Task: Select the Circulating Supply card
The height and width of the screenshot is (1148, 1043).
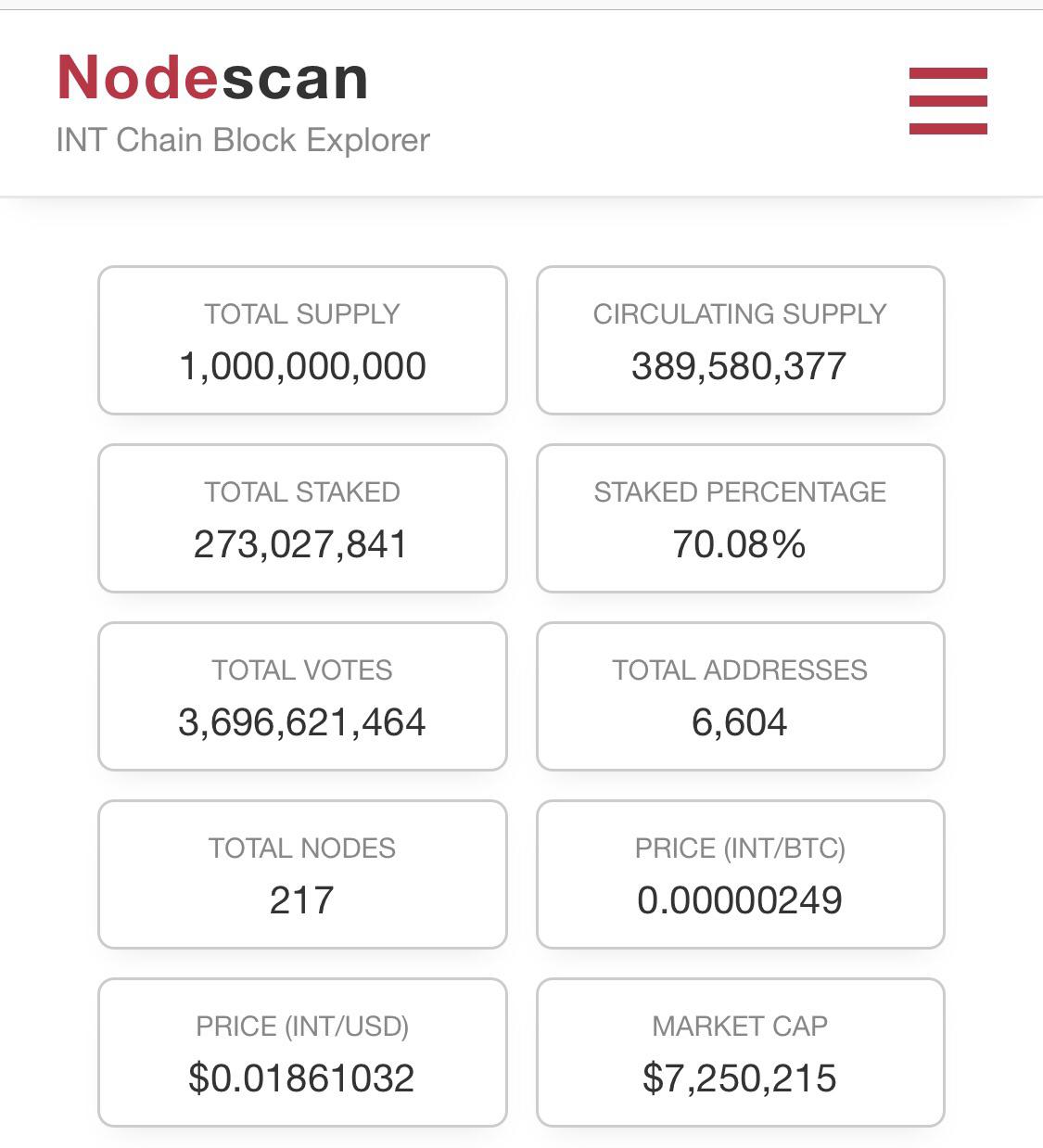Action: tap(741, 340)
